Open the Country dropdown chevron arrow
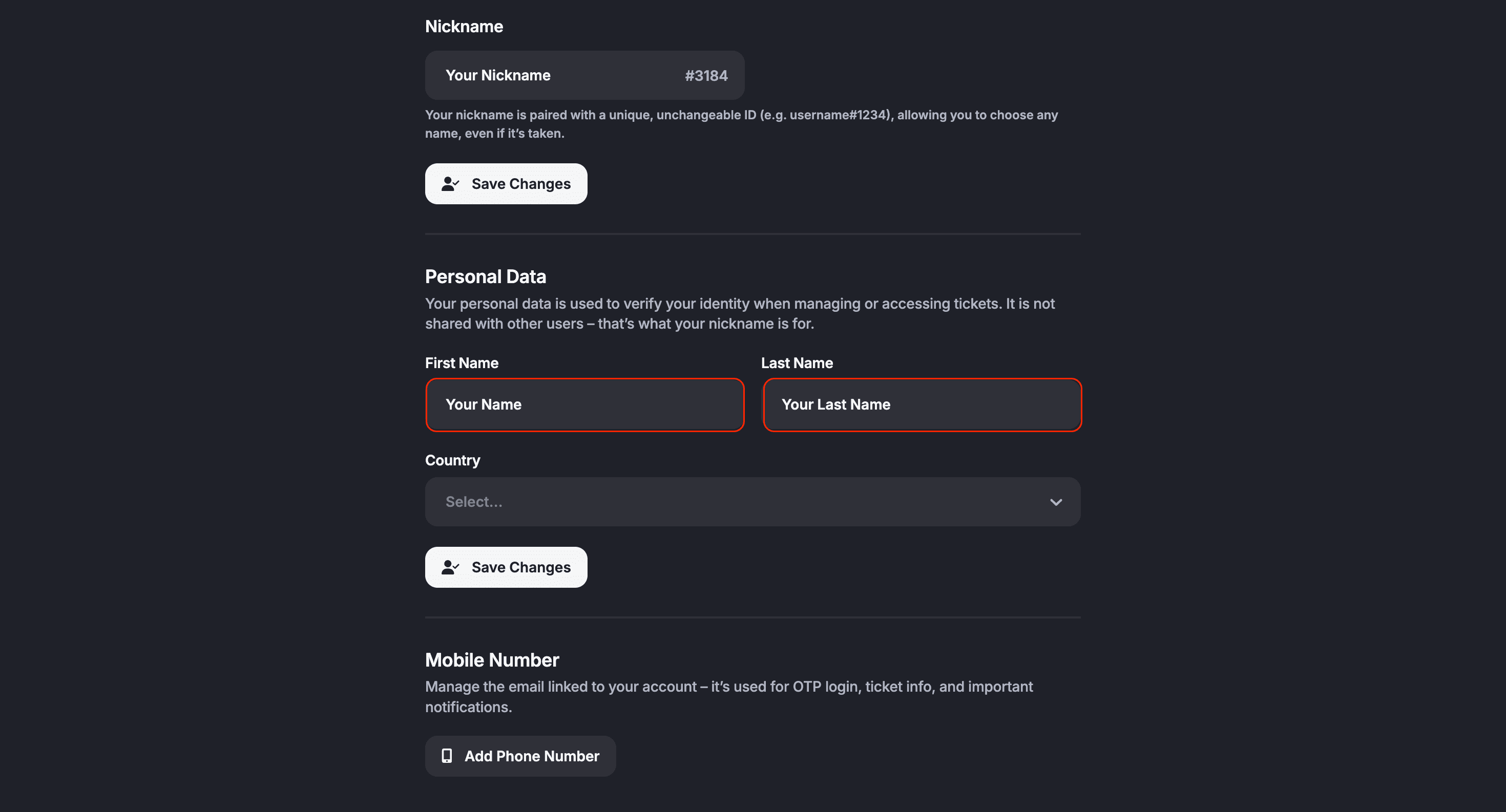Viewport: 1506px width, 812px height. tap(1056, 502)
